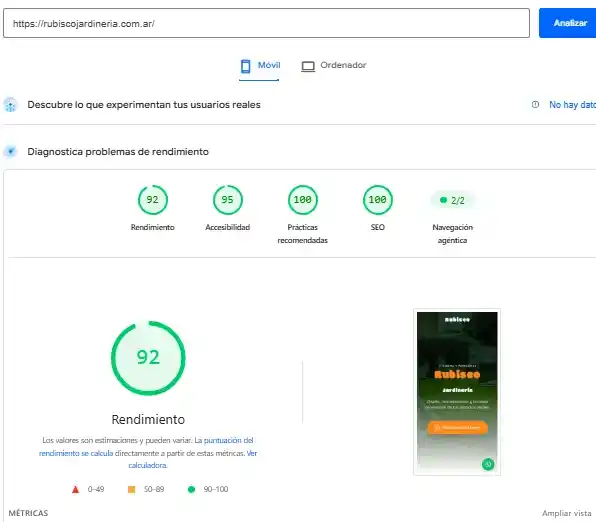Click the Descubre lo que experimentan heading

pos(144,105)
